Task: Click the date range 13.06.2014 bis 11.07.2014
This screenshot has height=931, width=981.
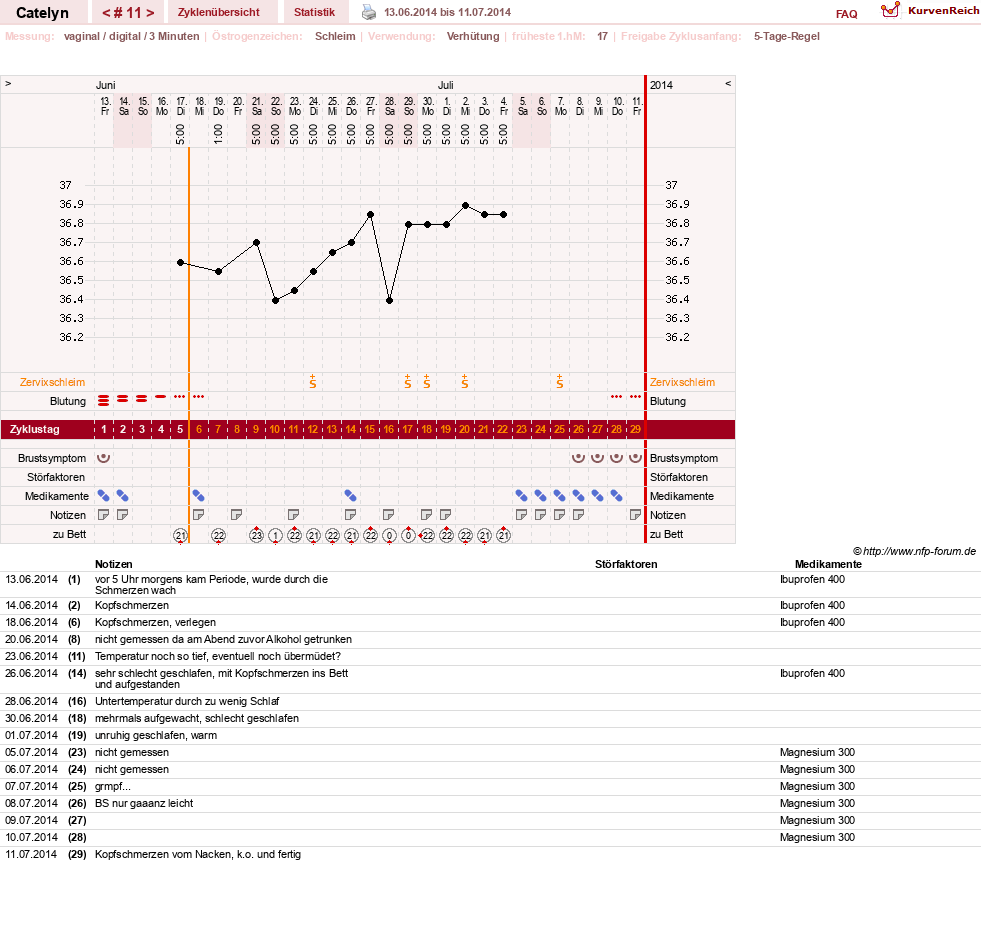Action: click(x=447, y=13)
